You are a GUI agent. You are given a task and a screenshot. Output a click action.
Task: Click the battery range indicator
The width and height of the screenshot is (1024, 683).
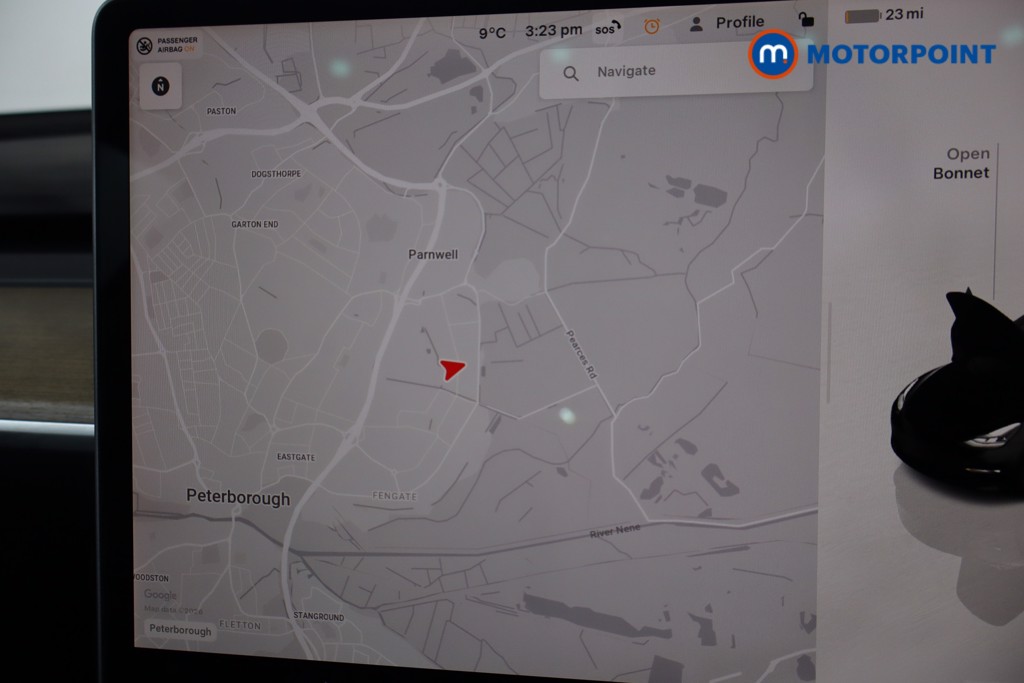883,15
